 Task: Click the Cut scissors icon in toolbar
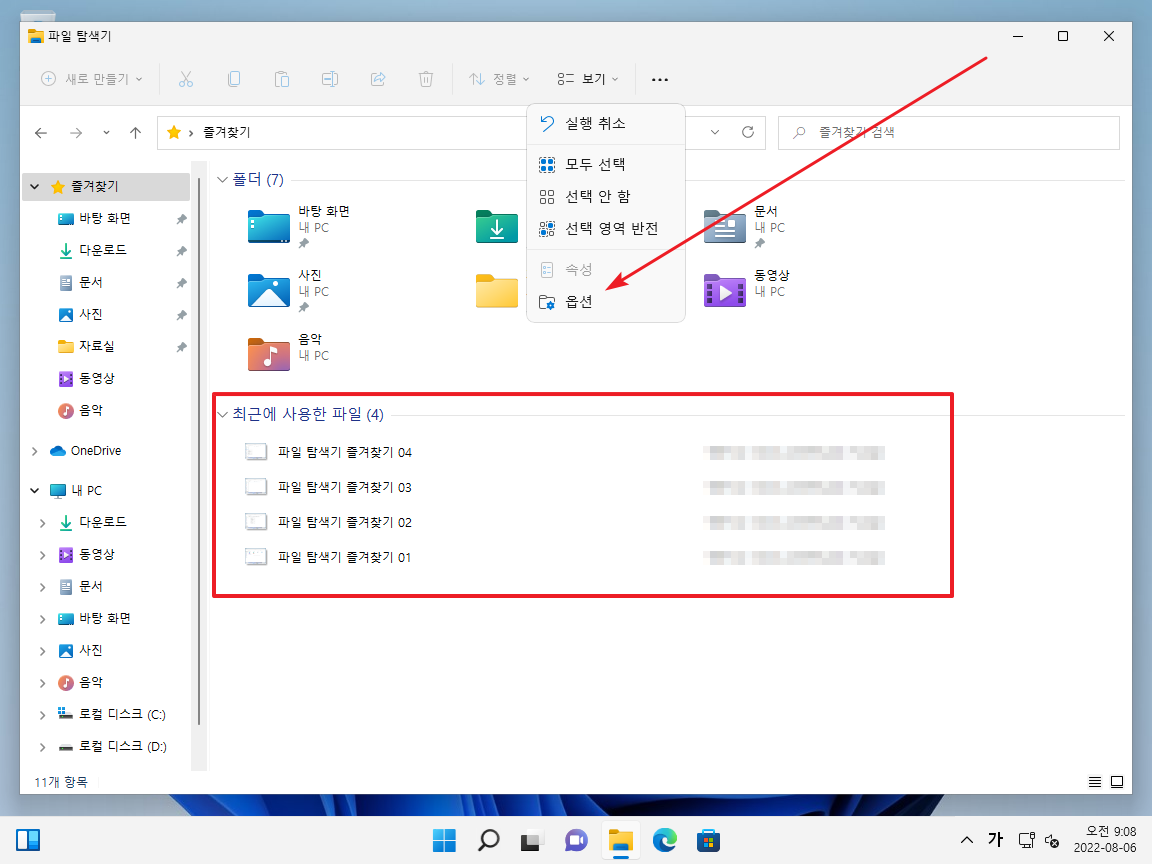click(x=186, y=79)
